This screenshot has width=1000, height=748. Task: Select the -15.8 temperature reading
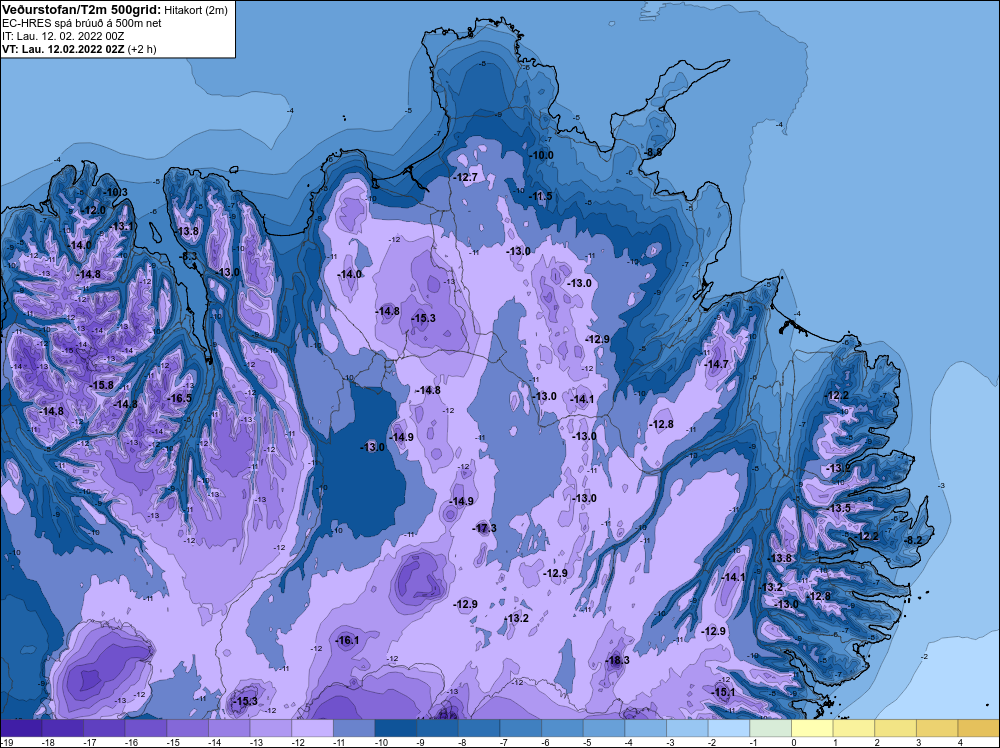pos(101,385)
